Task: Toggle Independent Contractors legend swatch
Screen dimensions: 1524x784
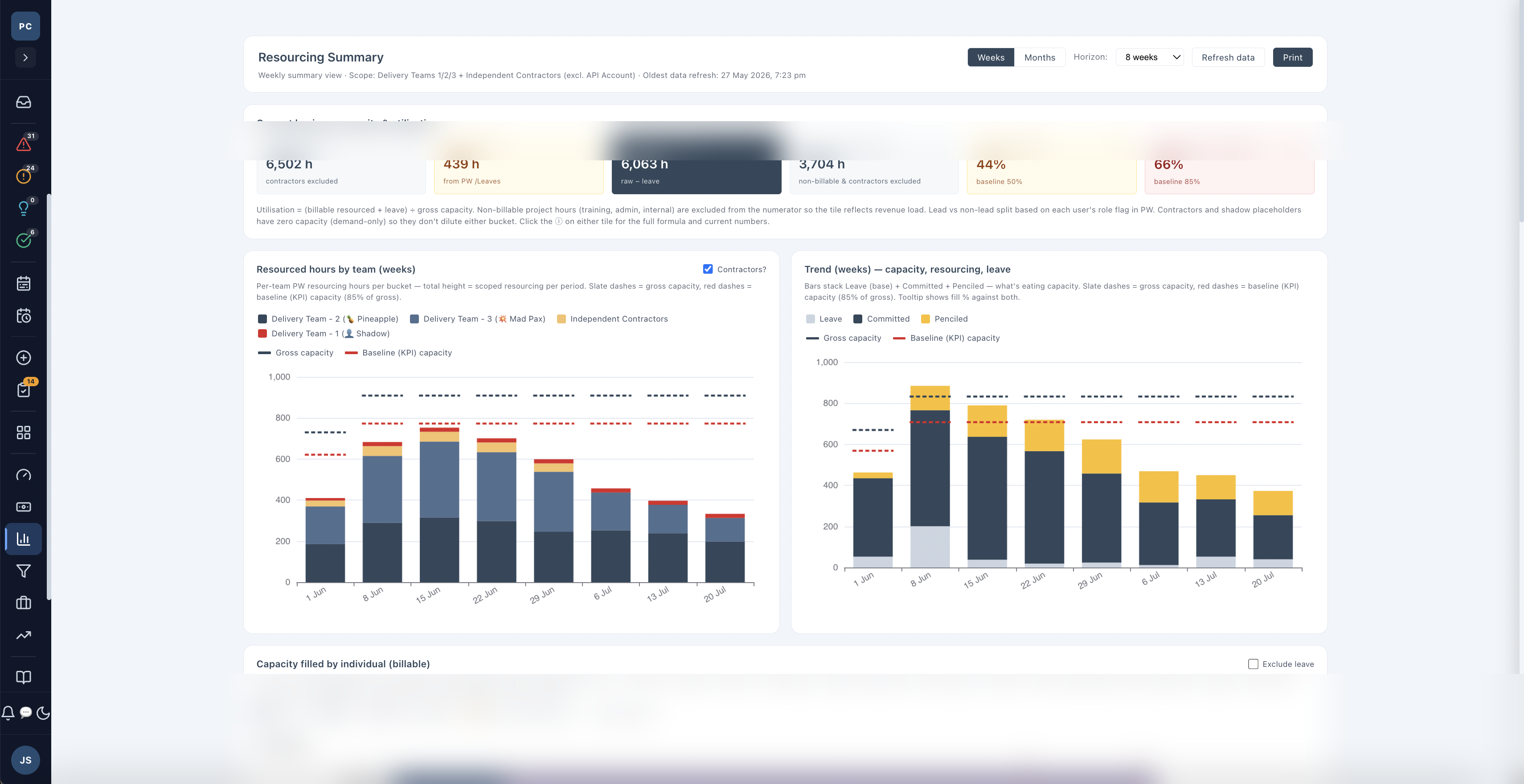Action: pos(561,318)
